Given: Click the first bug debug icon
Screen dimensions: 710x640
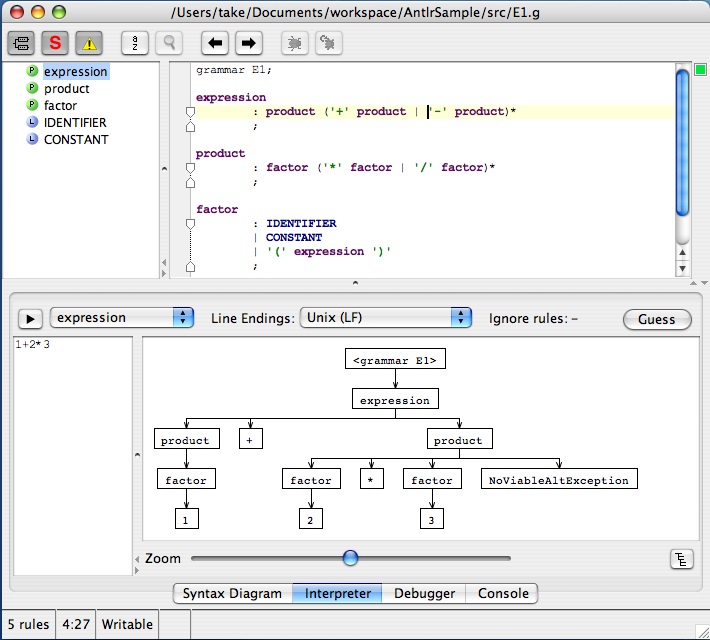Looking at the screenshot, I should (x=295, y=43).
